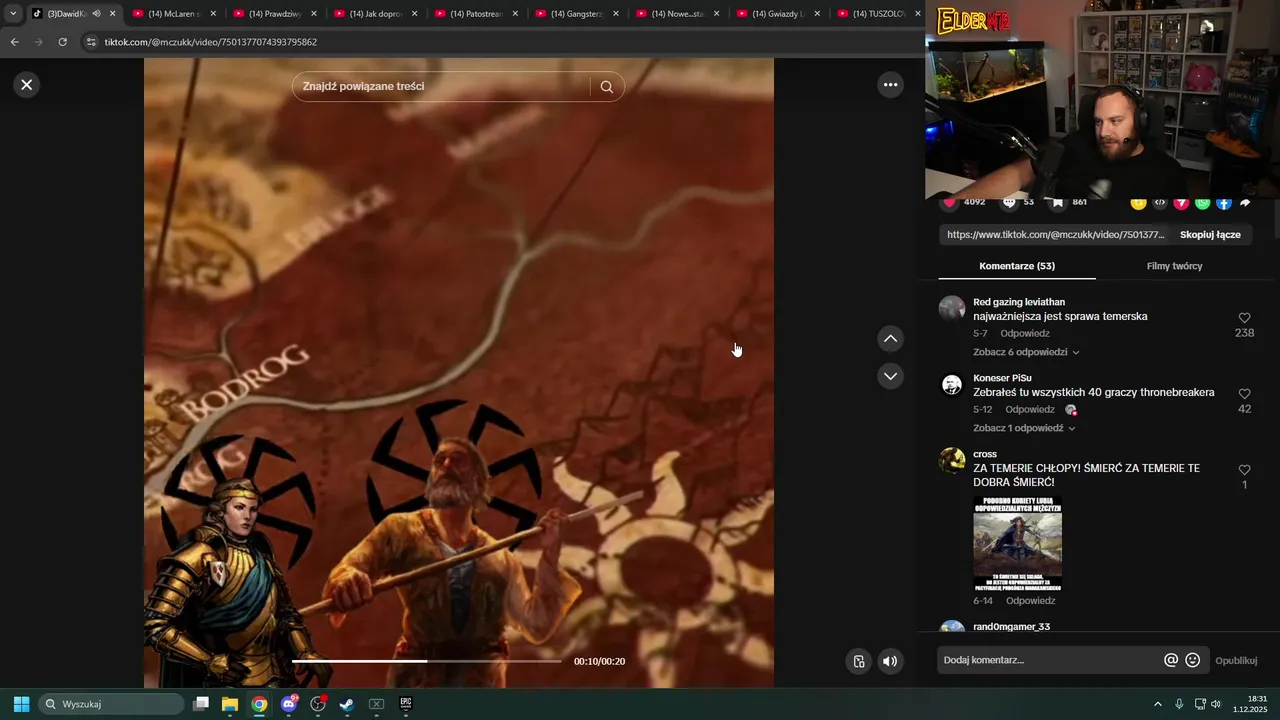Click the search magnifier in related content bar
The width and height of the screenshot is (1280, 720).
[607, 87]
